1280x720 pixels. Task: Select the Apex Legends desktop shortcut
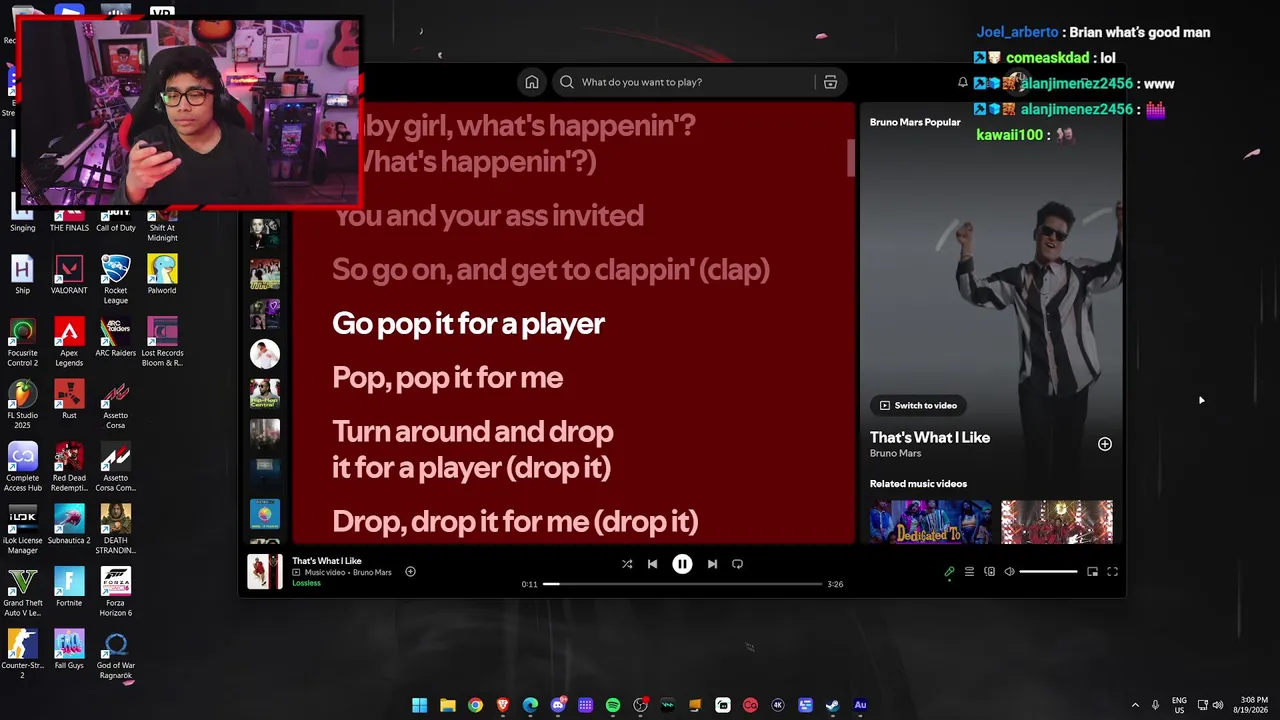69,342
